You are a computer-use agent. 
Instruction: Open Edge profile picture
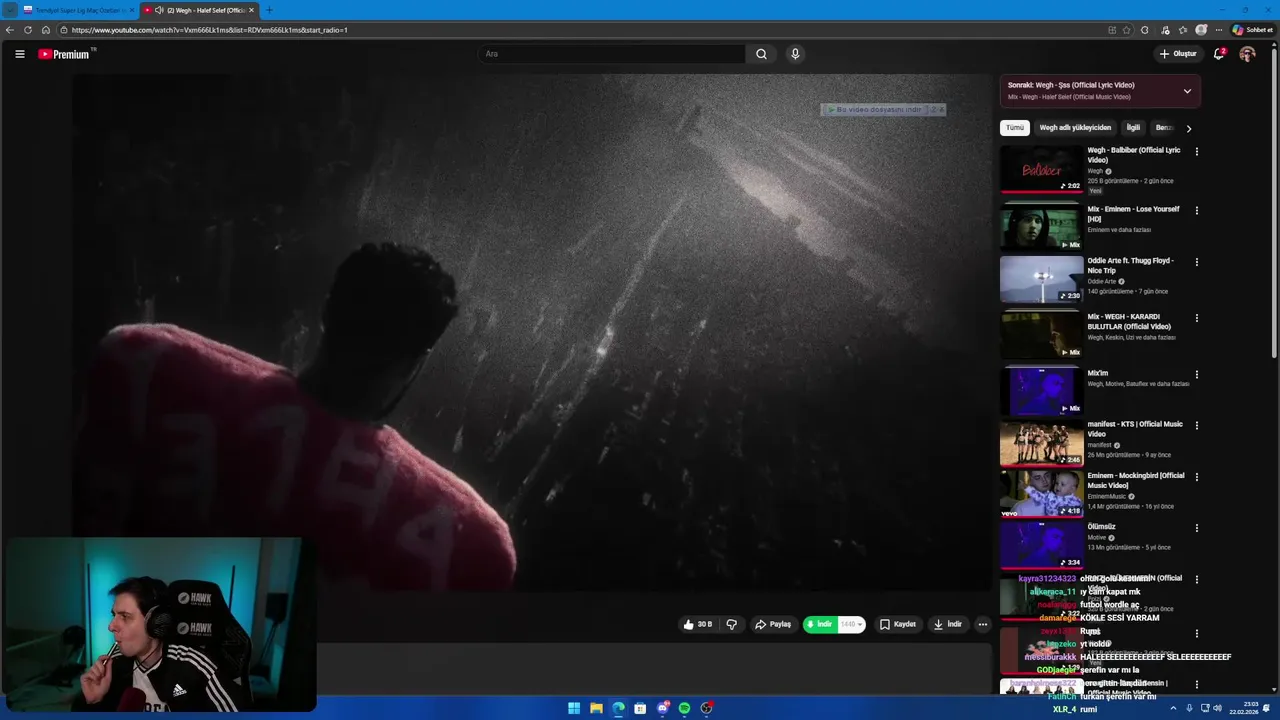1201,30
